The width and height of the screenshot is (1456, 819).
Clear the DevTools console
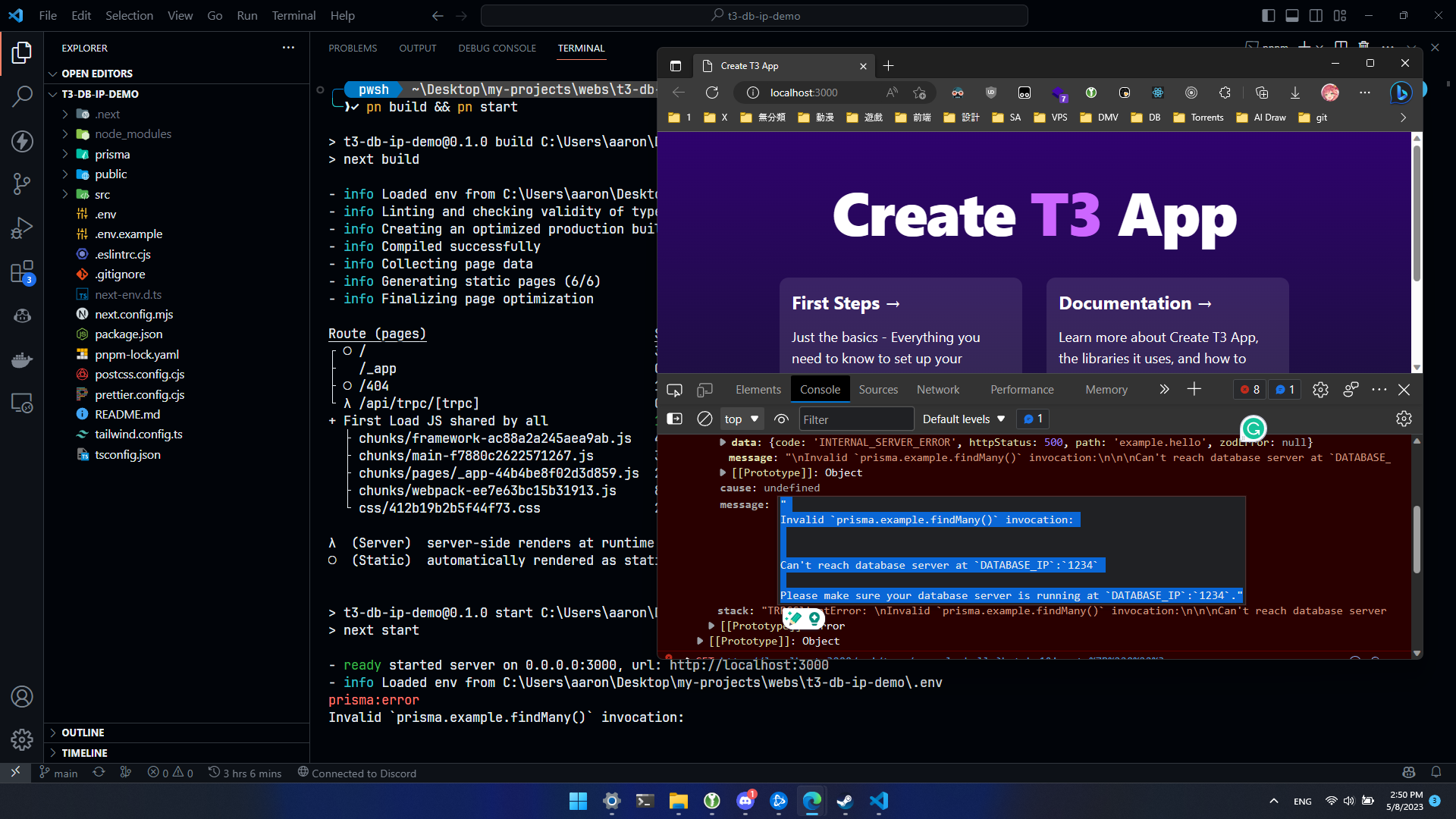coord(704,419)
